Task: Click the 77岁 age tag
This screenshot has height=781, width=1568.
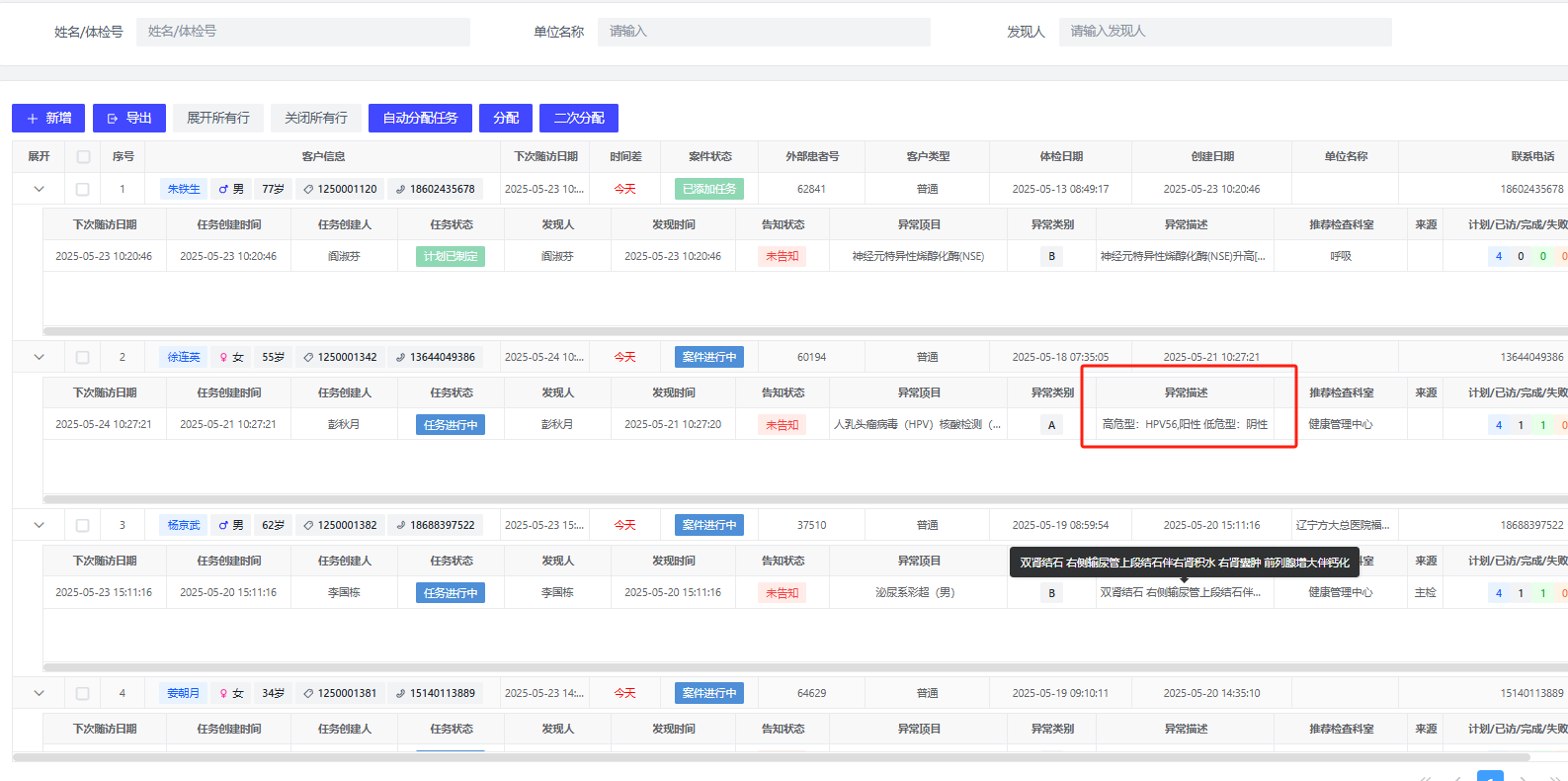Action: (273, 189)
